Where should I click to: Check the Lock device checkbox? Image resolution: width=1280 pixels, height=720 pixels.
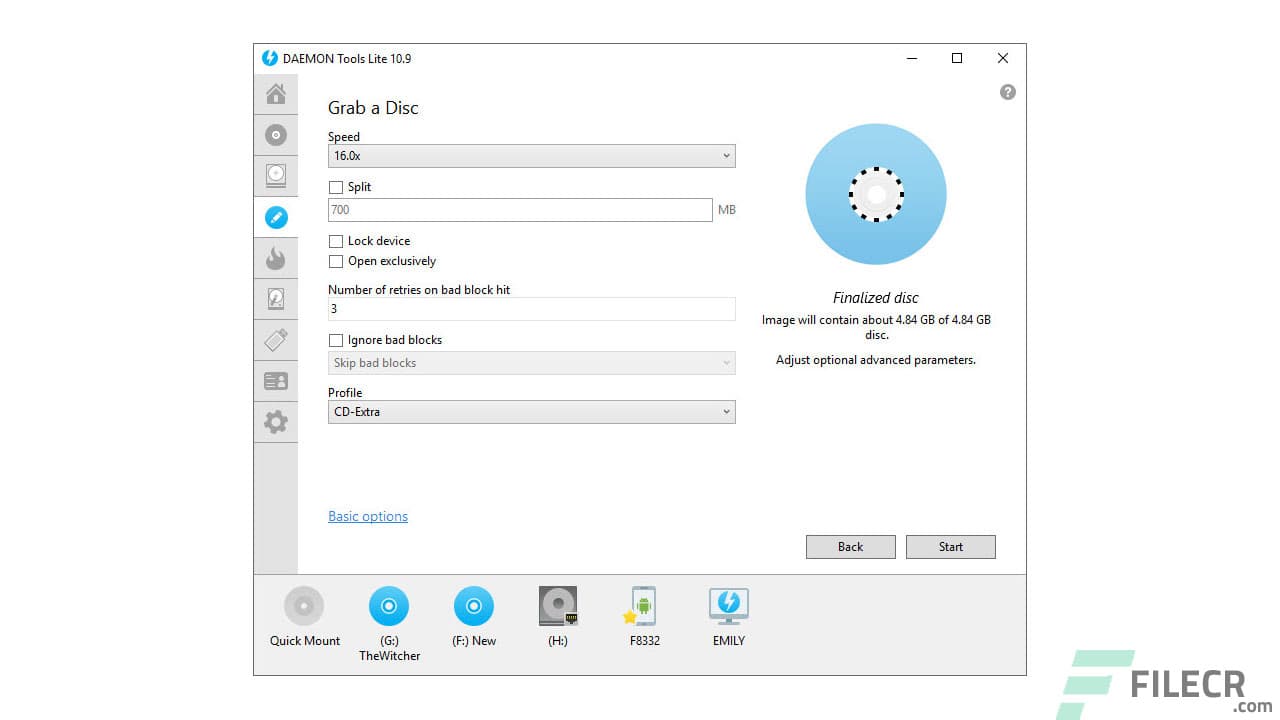click(336, 241)
